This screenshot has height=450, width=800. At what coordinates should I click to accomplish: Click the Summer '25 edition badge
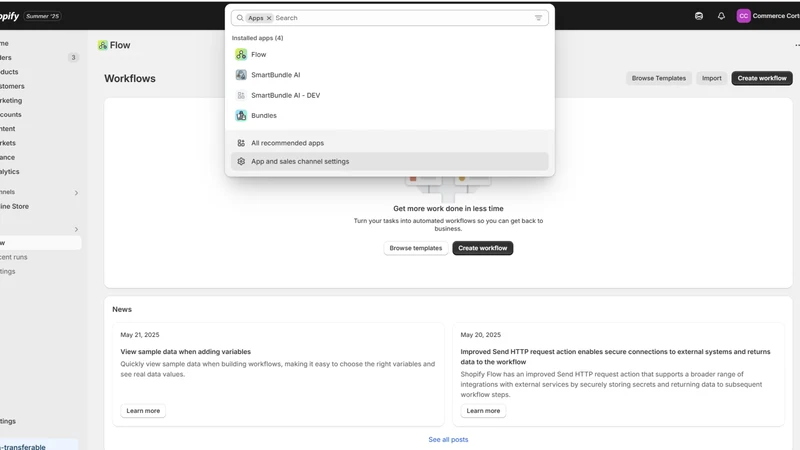[42, 16]
